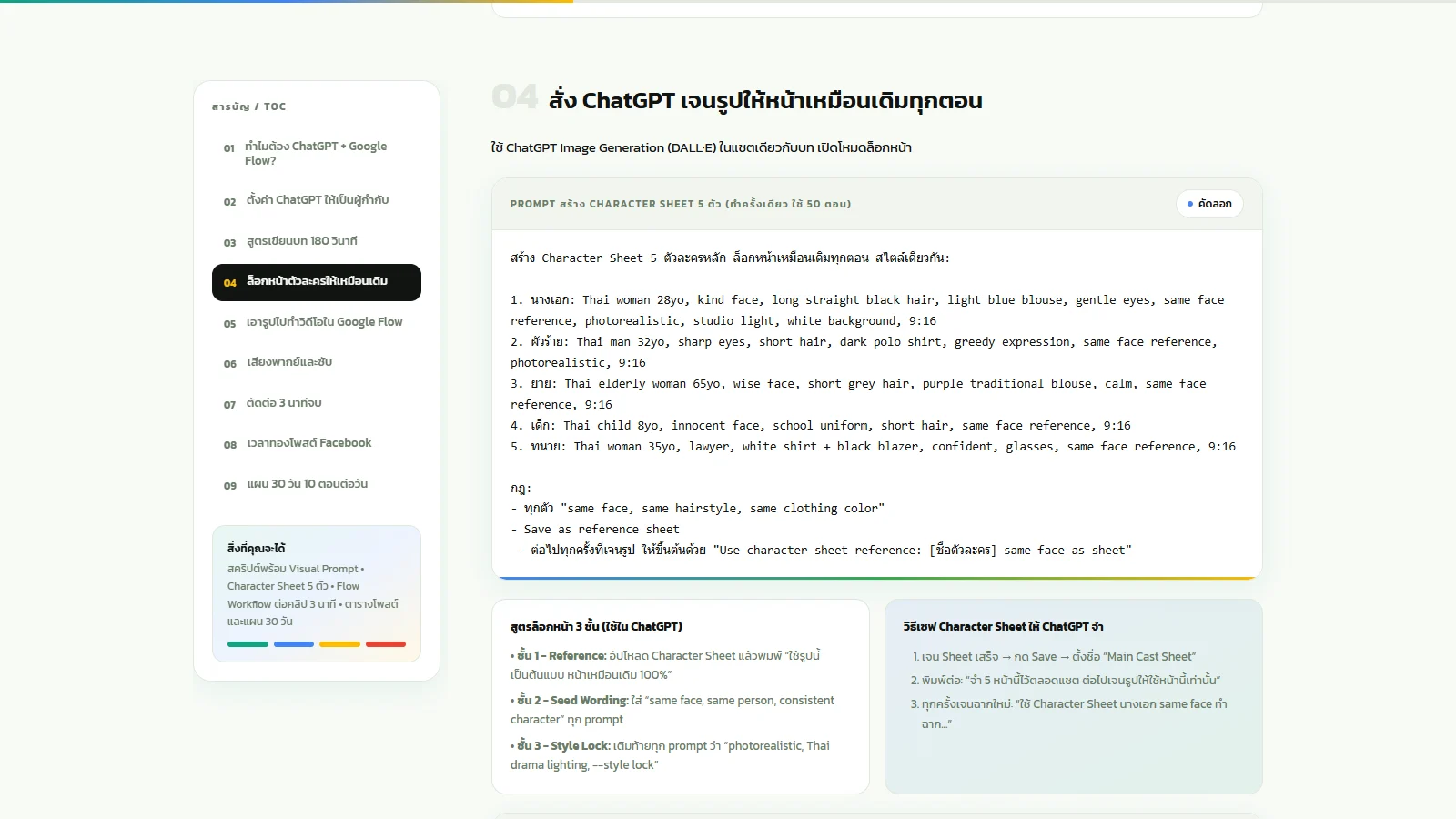Click ชั้น 2 - Seed Wording bullet text
This screenshot has height=819, width=1456.
(x=672, y=710)
